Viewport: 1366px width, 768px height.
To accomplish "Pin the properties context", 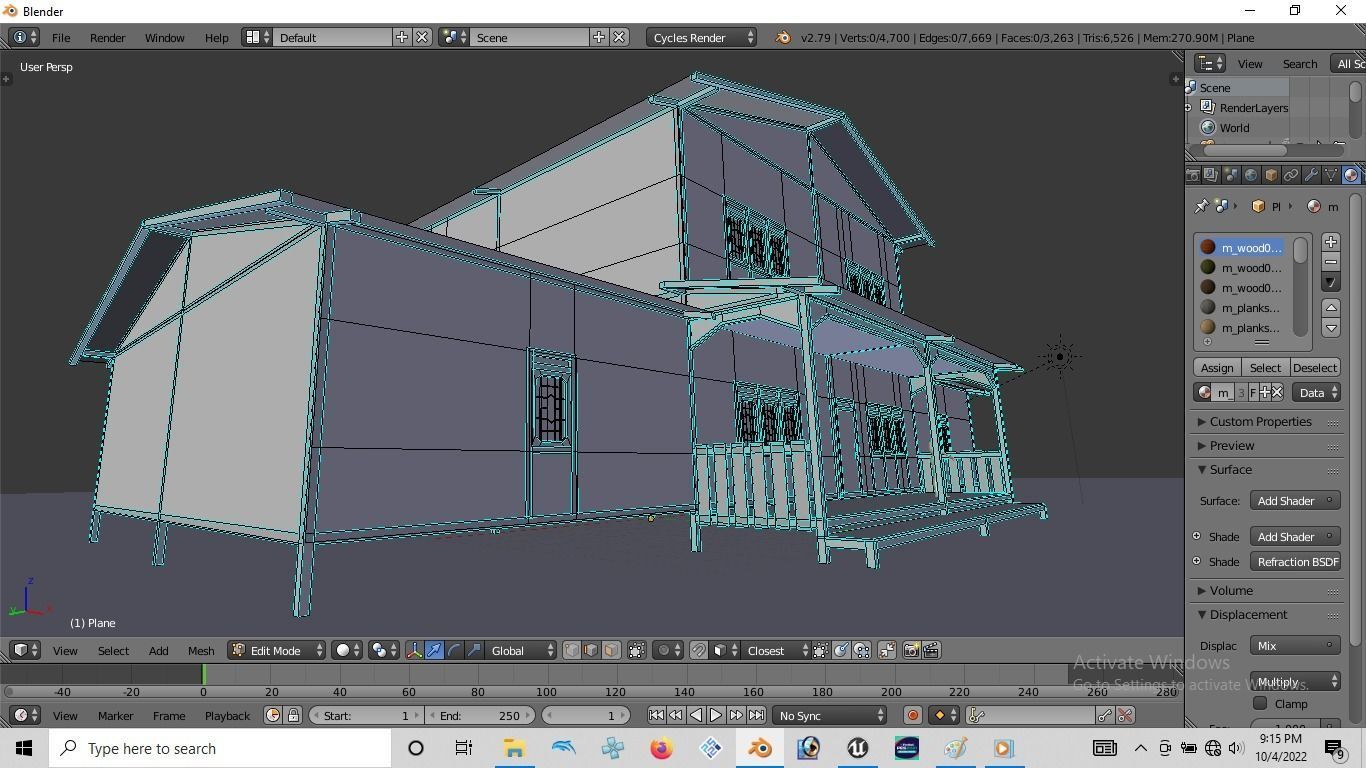I will point(1201,206).
